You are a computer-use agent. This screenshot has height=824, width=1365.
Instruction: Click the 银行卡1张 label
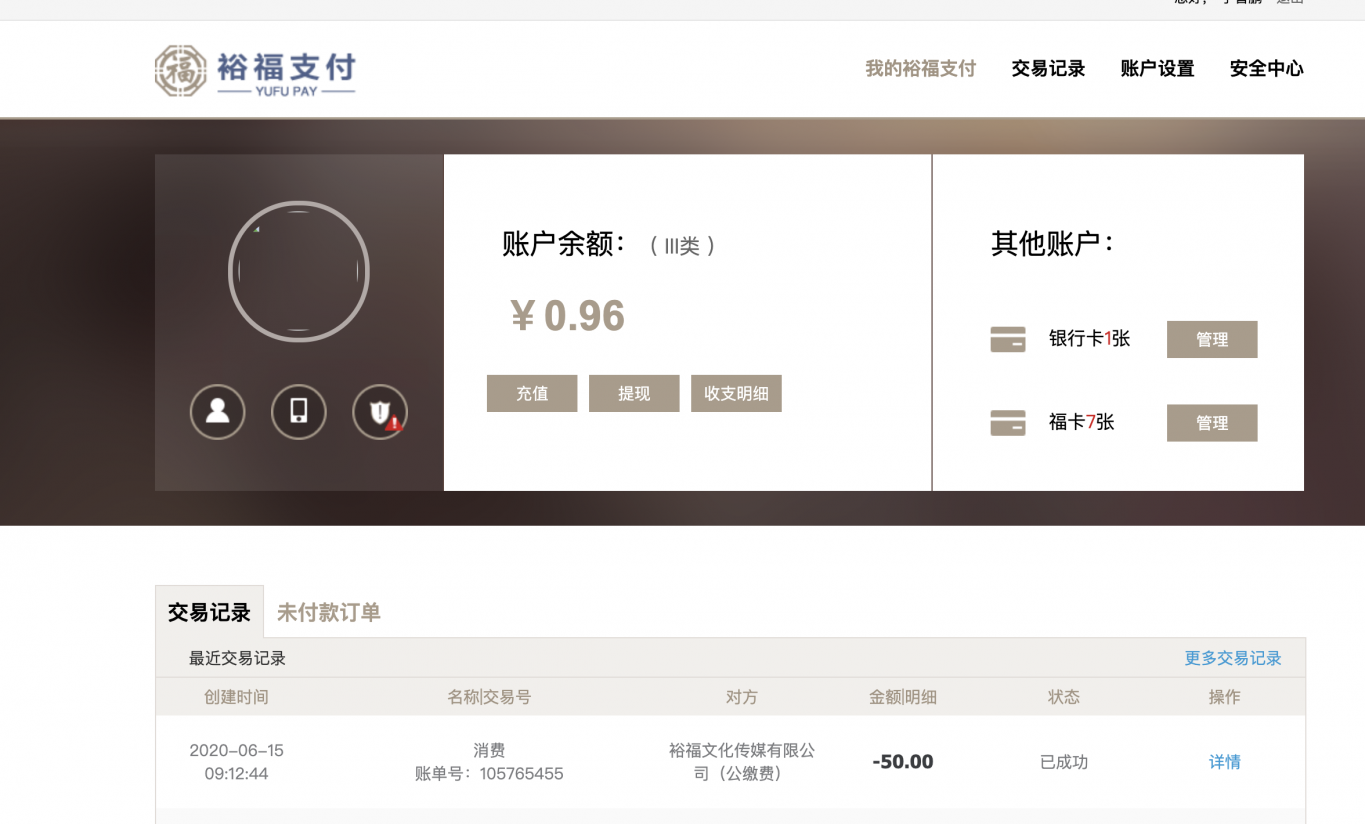(x=1089, y=339)
